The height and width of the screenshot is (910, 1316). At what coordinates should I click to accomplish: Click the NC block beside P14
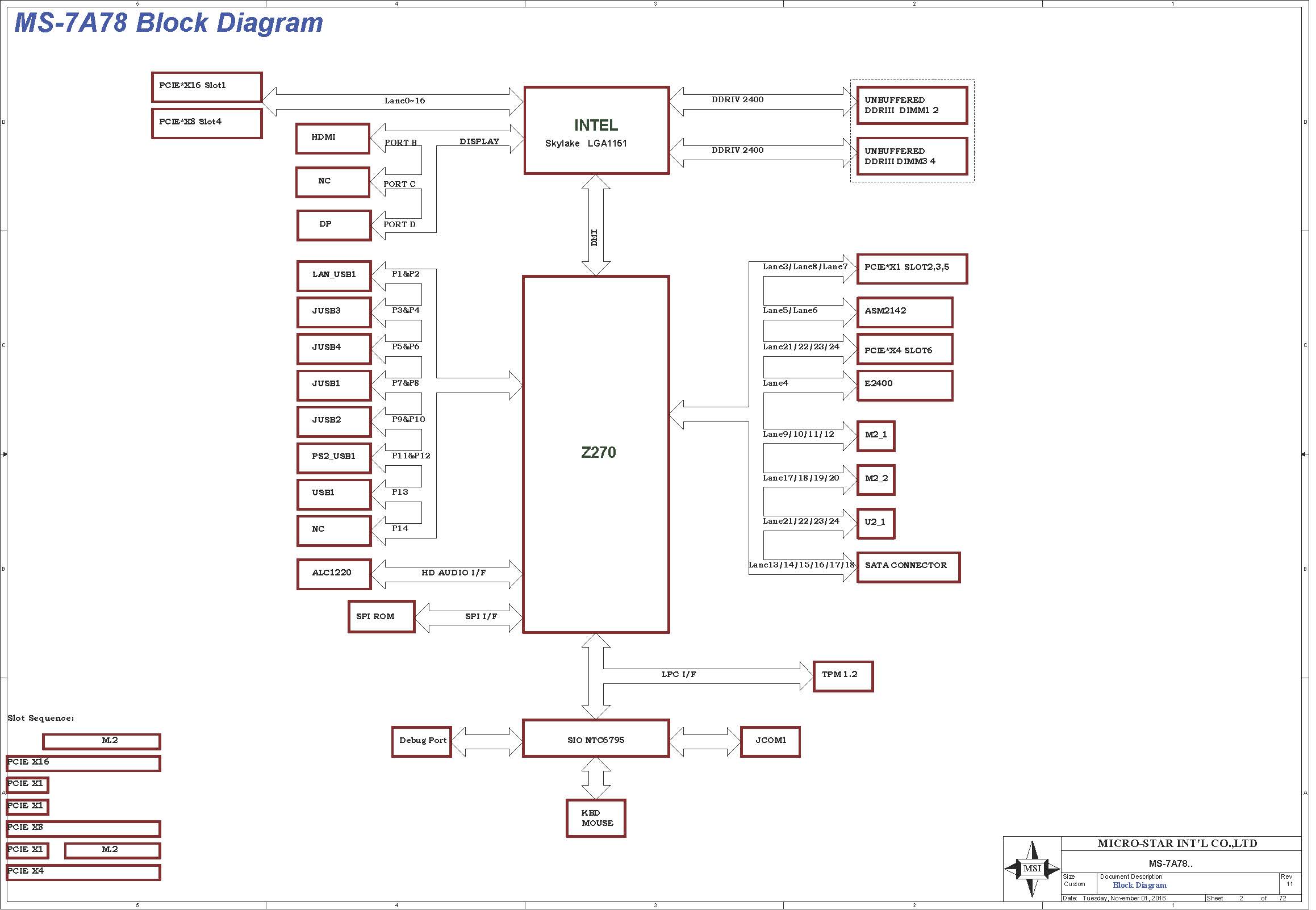[x=335, y=531]
